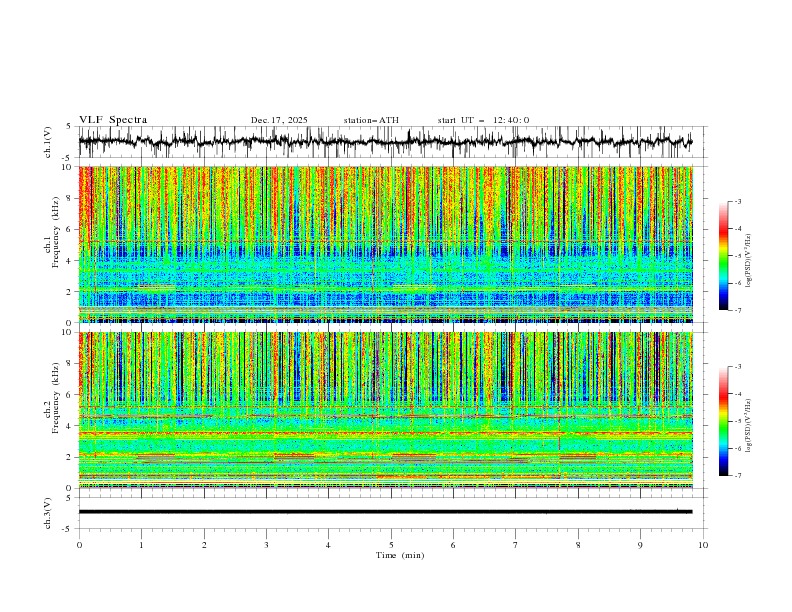792x612 pixels.
Task: Click the time axis tick label '0'
Action: [x=79, y=545]
